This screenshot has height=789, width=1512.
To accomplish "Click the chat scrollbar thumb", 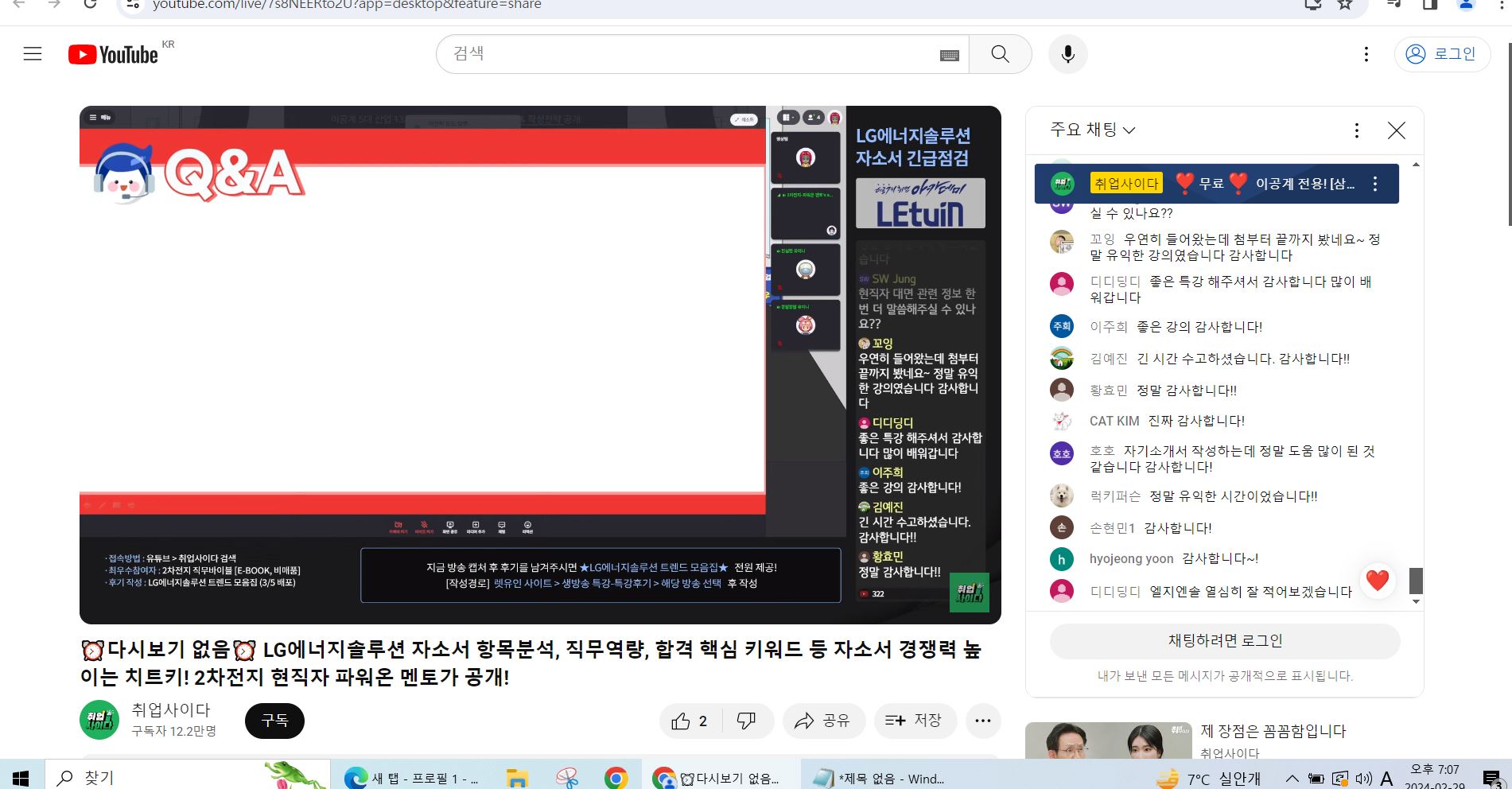I will coord(1416,581).
